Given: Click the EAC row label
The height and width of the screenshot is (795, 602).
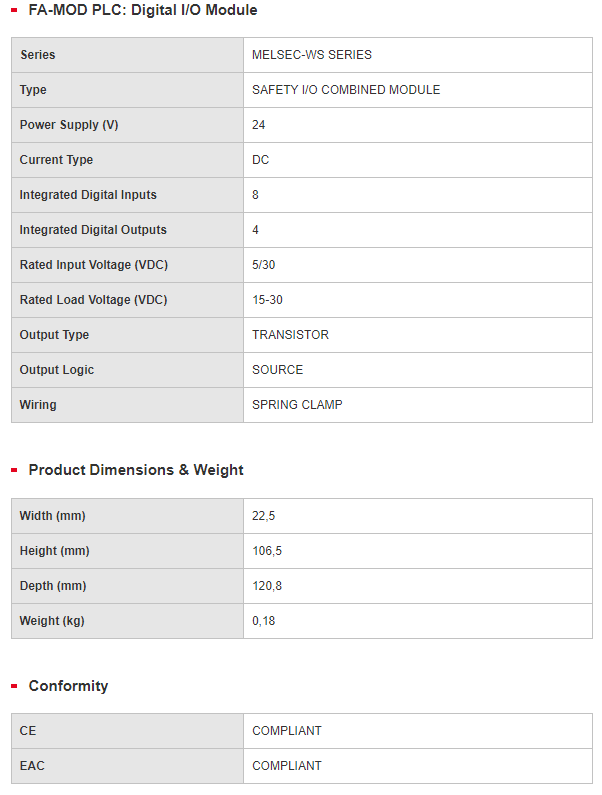Looking at the screenshot, I should coord(32,766).
